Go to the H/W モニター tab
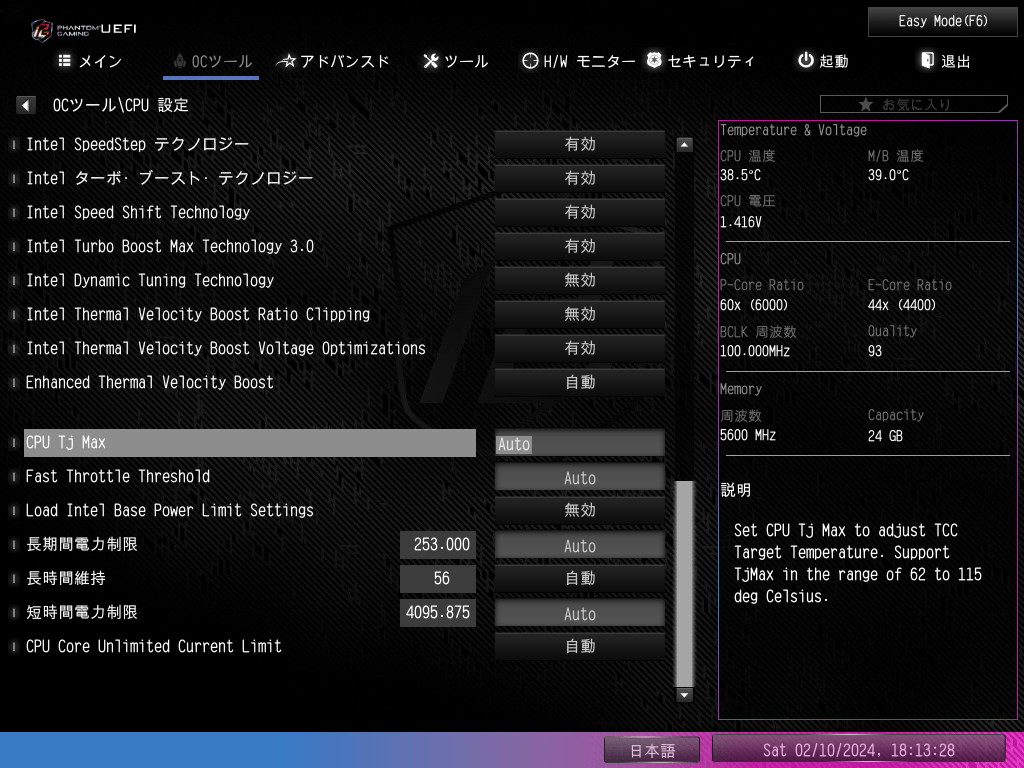 click(579, 61)
